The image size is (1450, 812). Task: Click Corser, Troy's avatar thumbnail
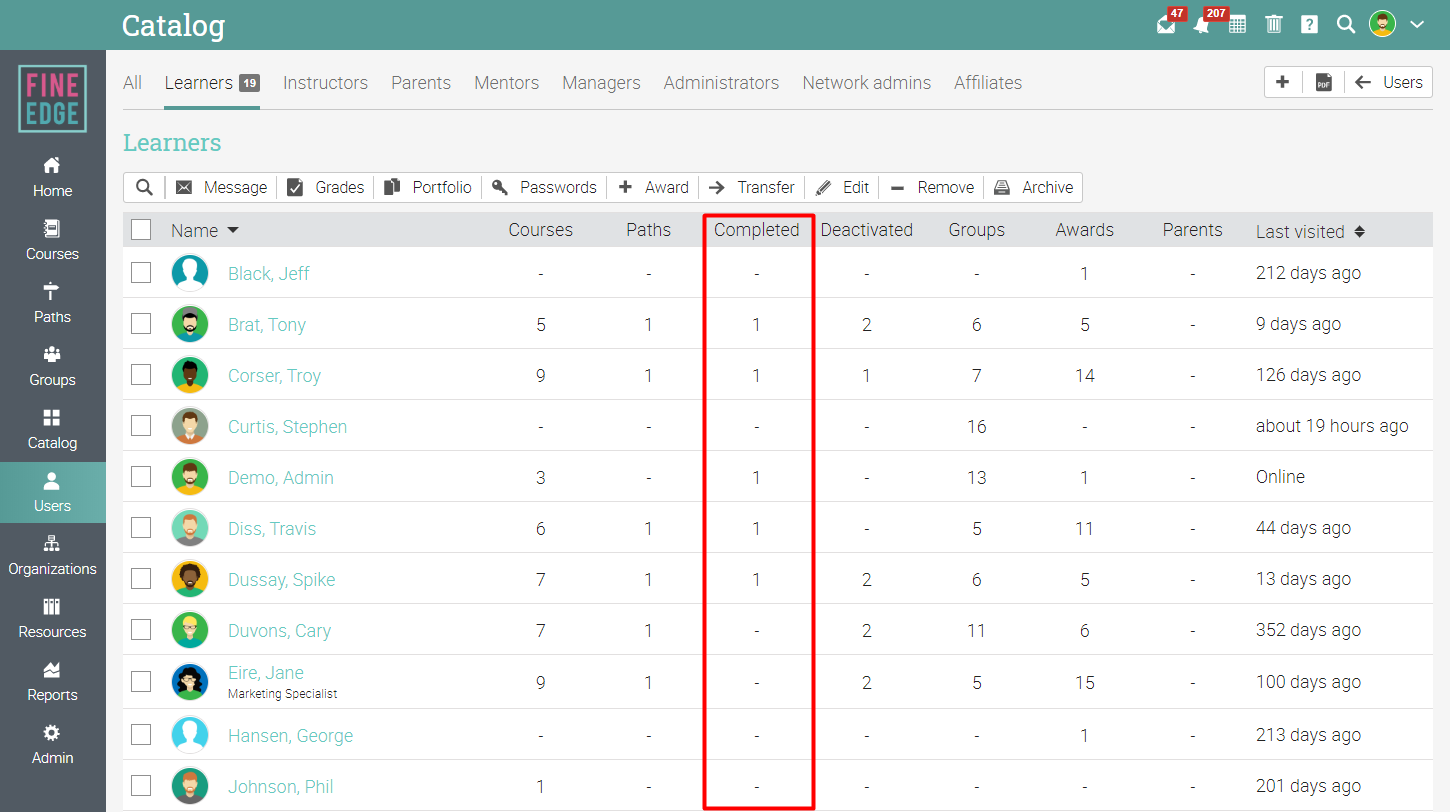coord(190,375)
